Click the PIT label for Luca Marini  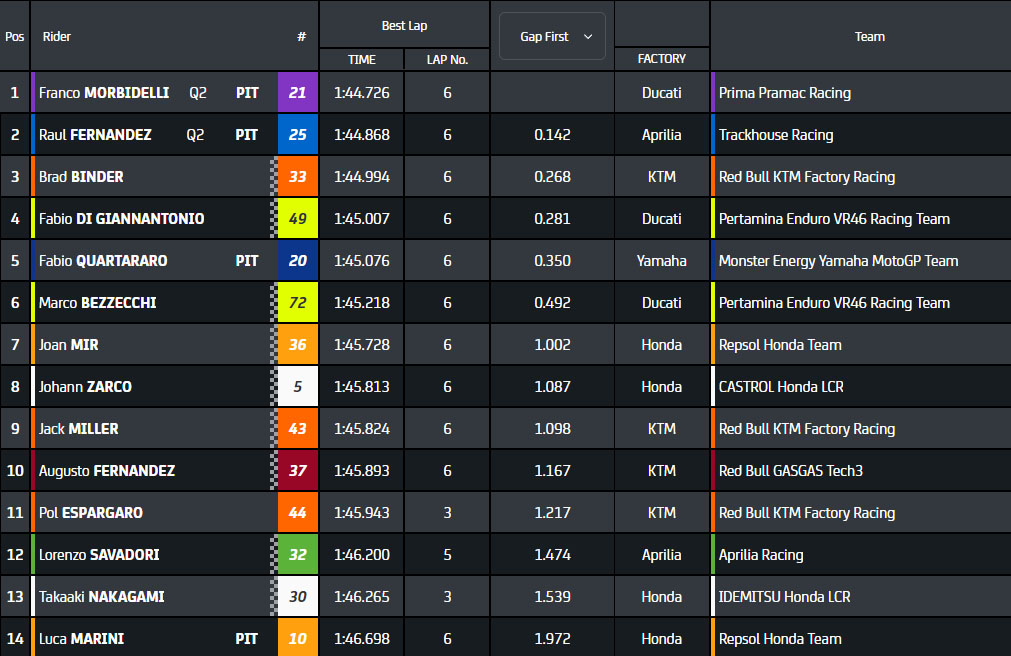(247, 639)
